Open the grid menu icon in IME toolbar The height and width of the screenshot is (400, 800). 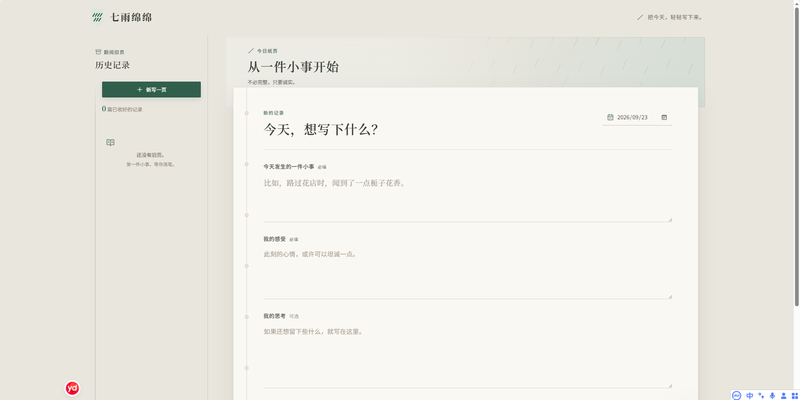pyautogui.click(x=794, y=395)
